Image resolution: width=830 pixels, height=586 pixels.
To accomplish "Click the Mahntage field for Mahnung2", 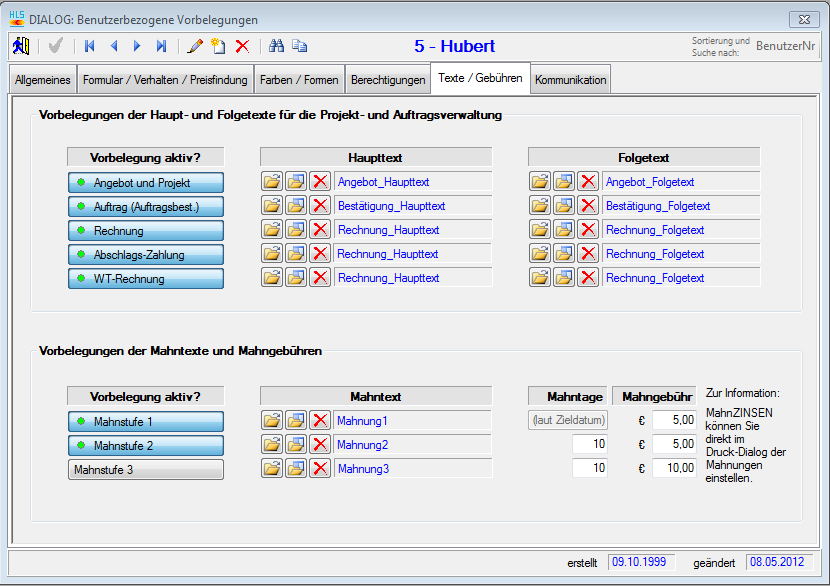I will coord(589,445).
